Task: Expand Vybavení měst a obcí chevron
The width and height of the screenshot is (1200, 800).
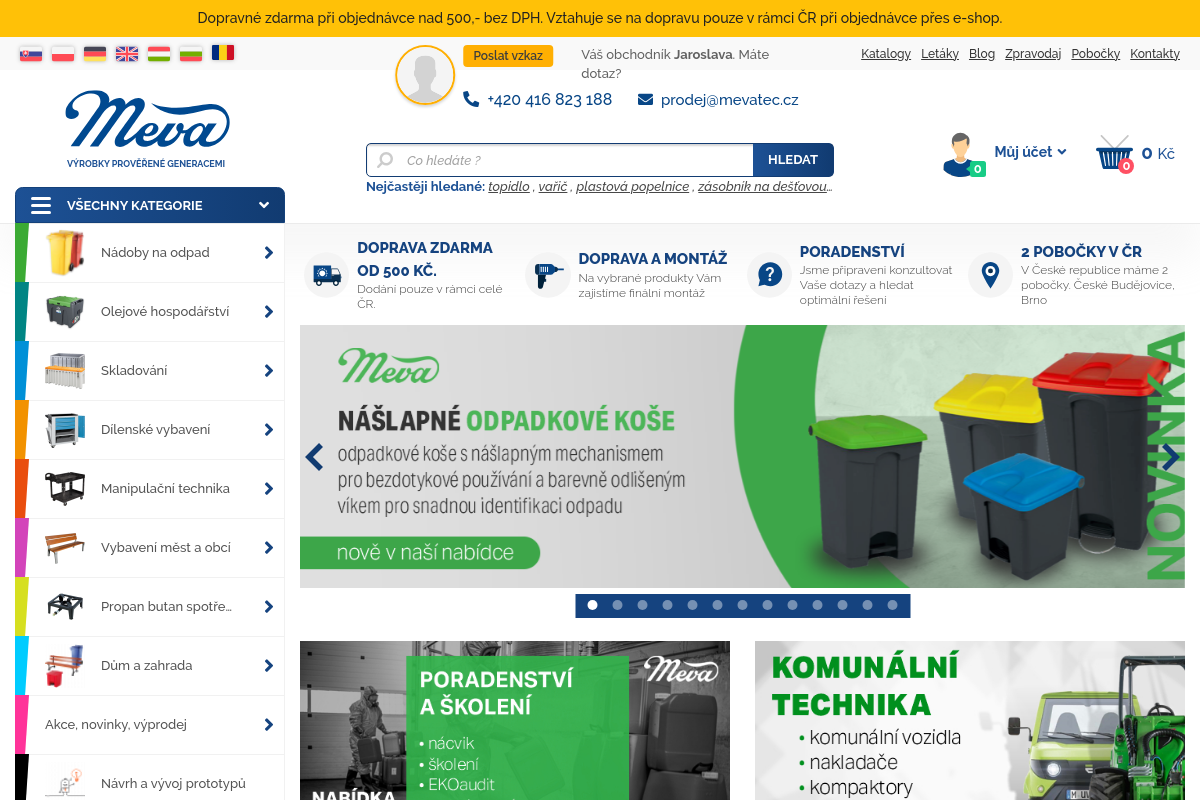Action: [268, 548]
